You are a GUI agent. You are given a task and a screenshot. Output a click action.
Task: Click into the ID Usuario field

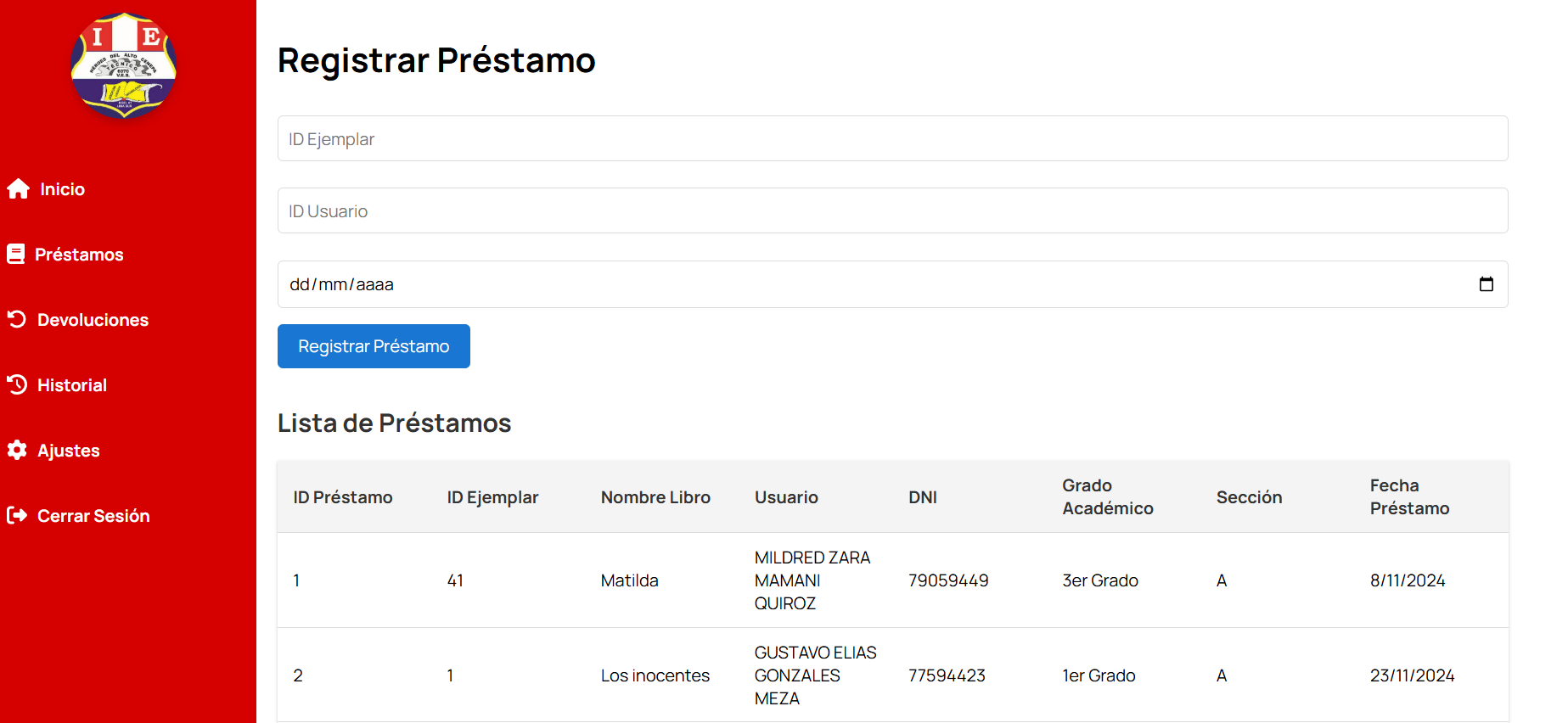pos(891,211)
